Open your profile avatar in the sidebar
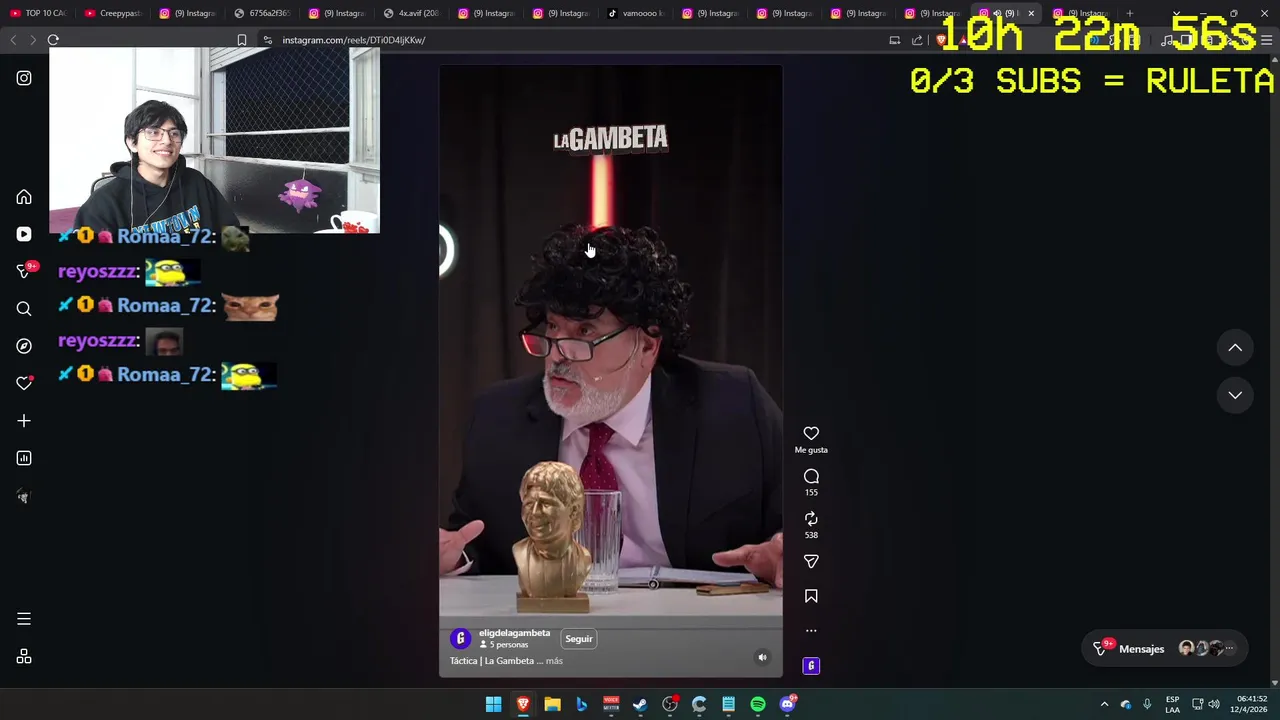The image size is (1280, 720). (24, 496)
